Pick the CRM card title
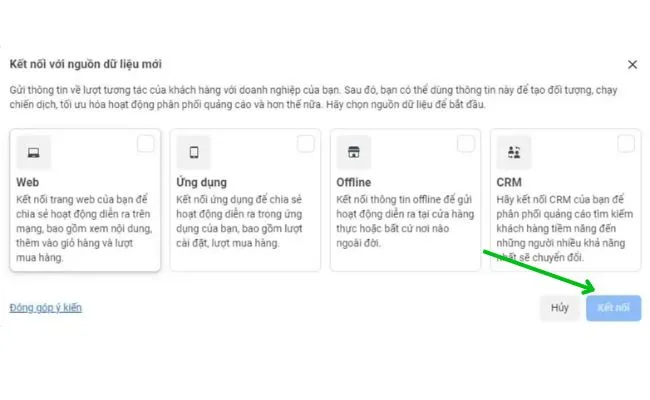 [x=508, y=183]
